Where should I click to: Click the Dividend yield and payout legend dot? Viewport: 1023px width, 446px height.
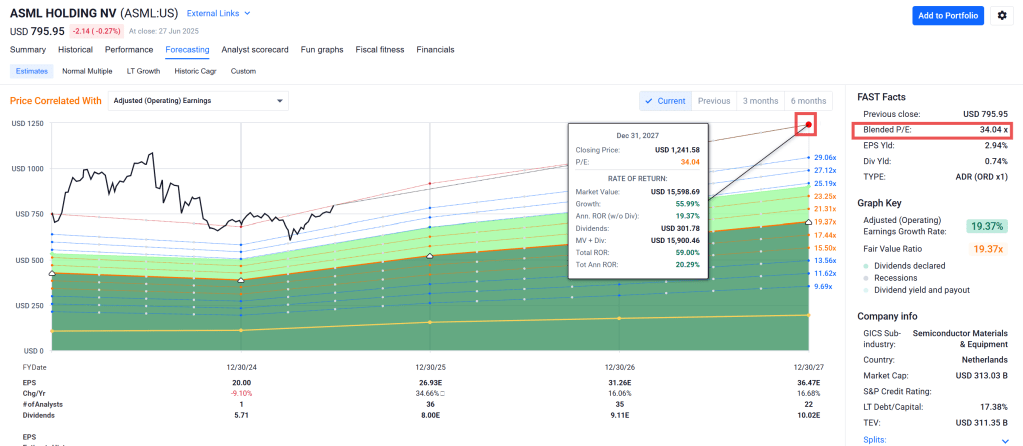[865, 290]
